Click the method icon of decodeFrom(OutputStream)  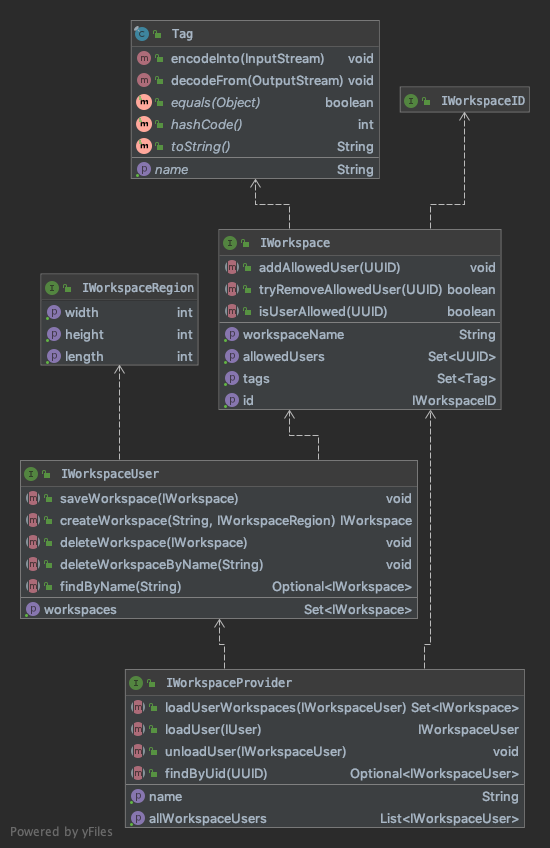[x=144, y=81]
